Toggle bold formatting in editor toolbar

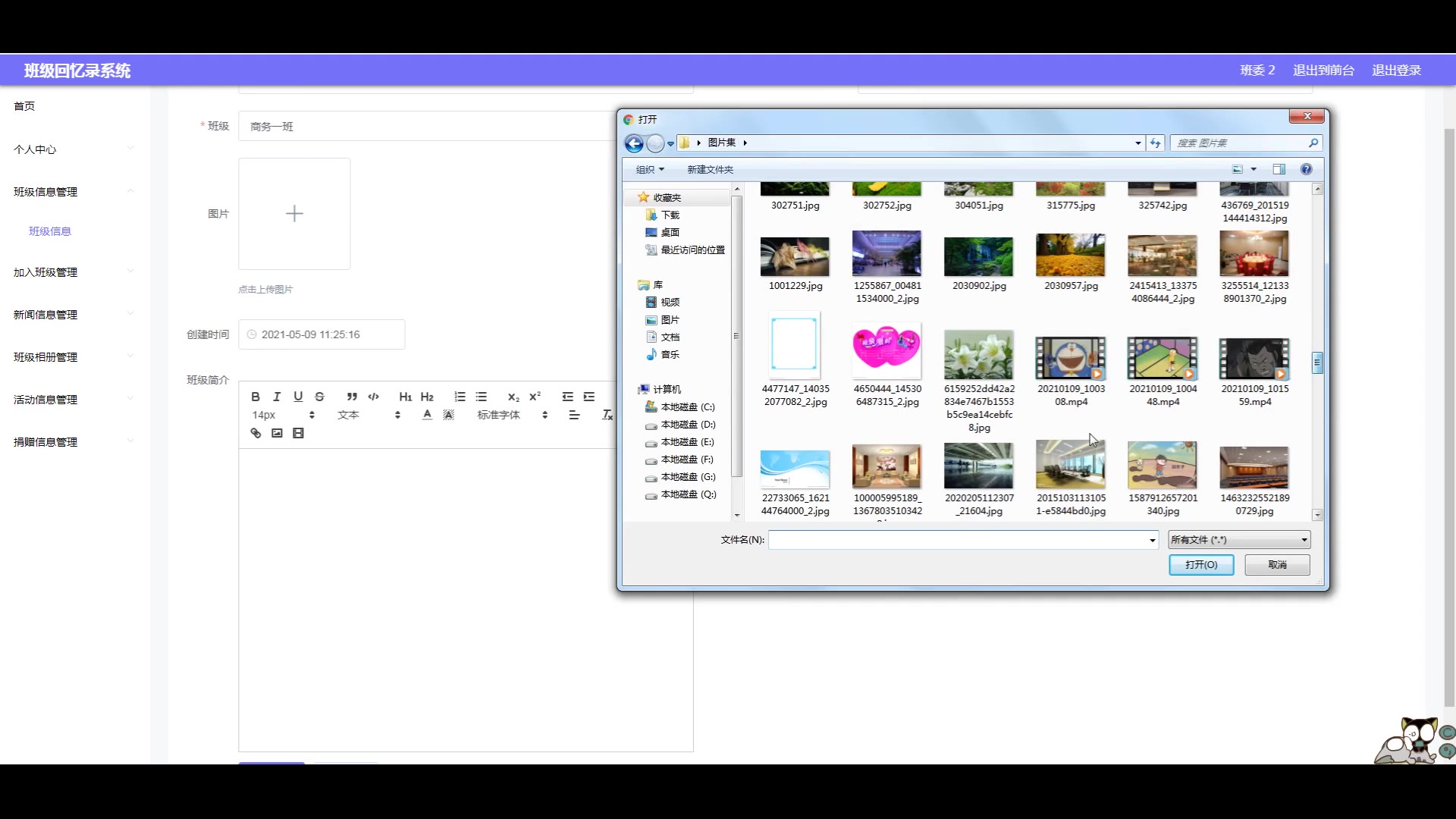[256, 397]
